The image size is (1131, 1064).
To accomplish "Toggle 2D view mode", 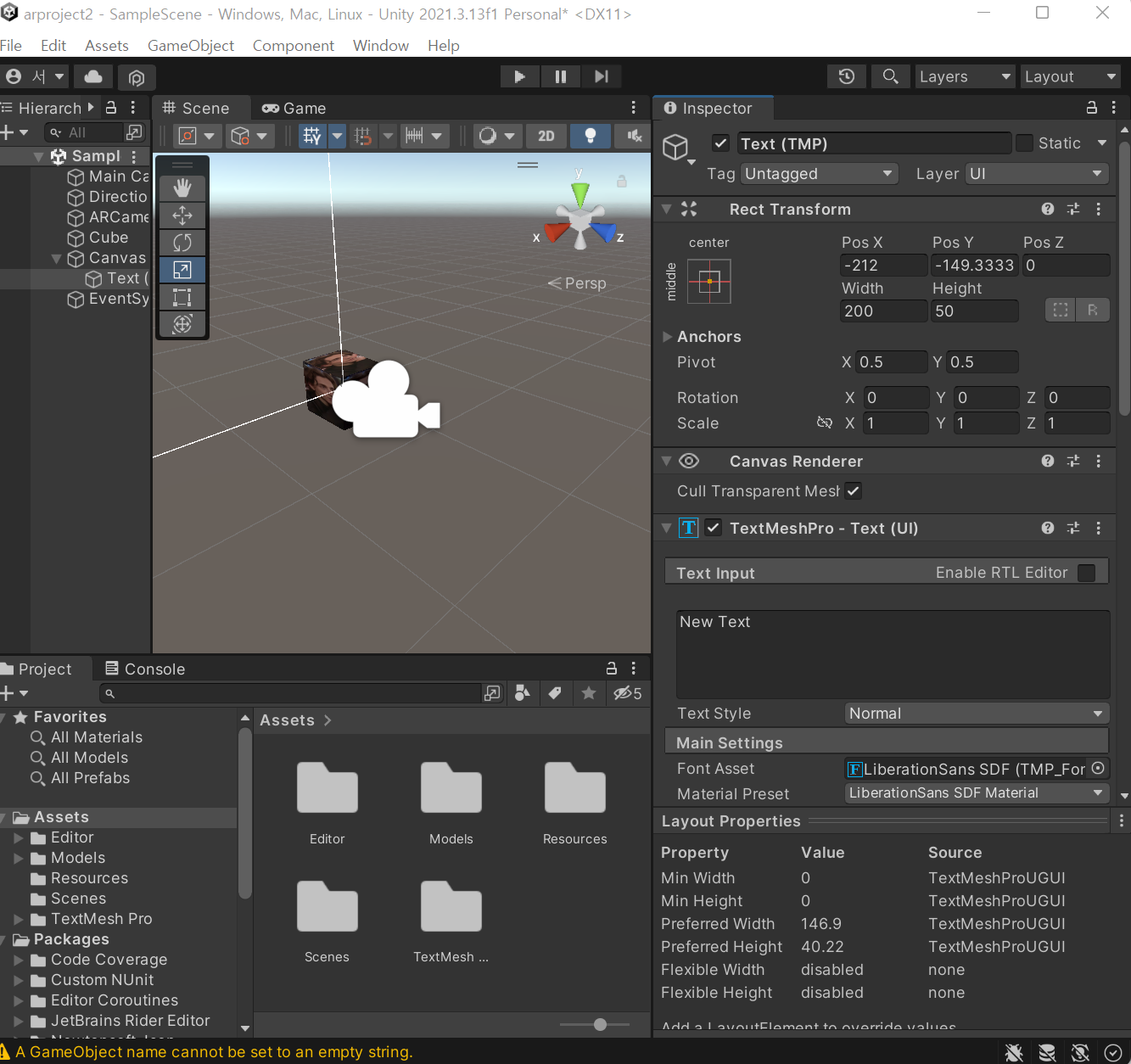I will tap(546, 136).
